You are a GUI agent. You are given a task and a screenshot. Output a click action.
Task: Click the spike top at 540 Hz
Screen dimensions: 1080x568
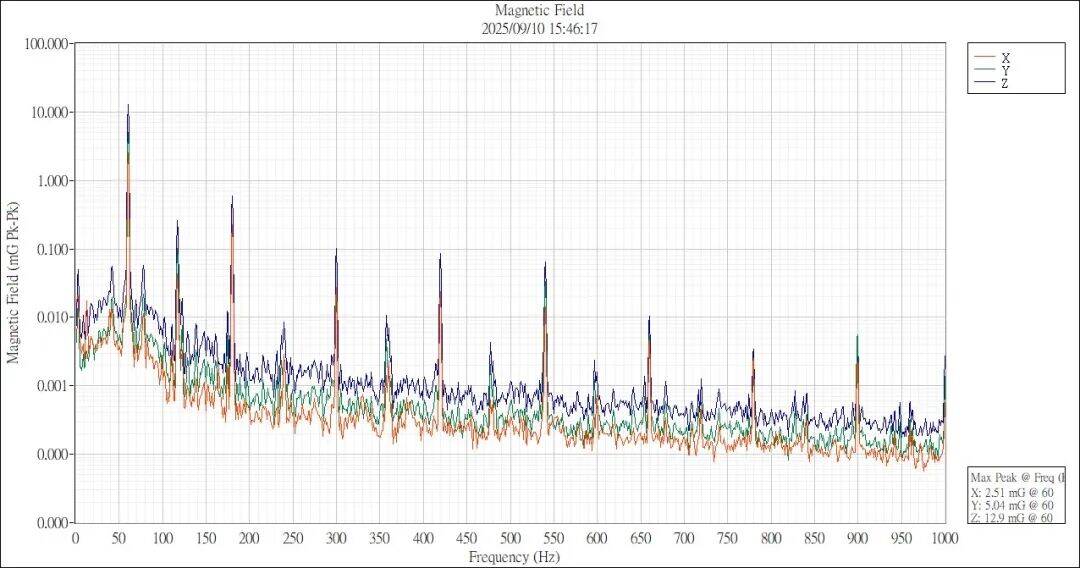[x=545, y=263]
